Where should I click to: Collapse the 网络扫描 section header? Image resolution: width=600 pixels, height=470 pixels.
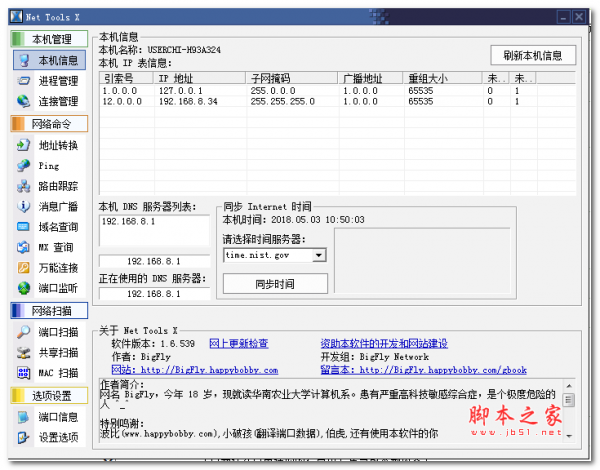tap(49, 310)
